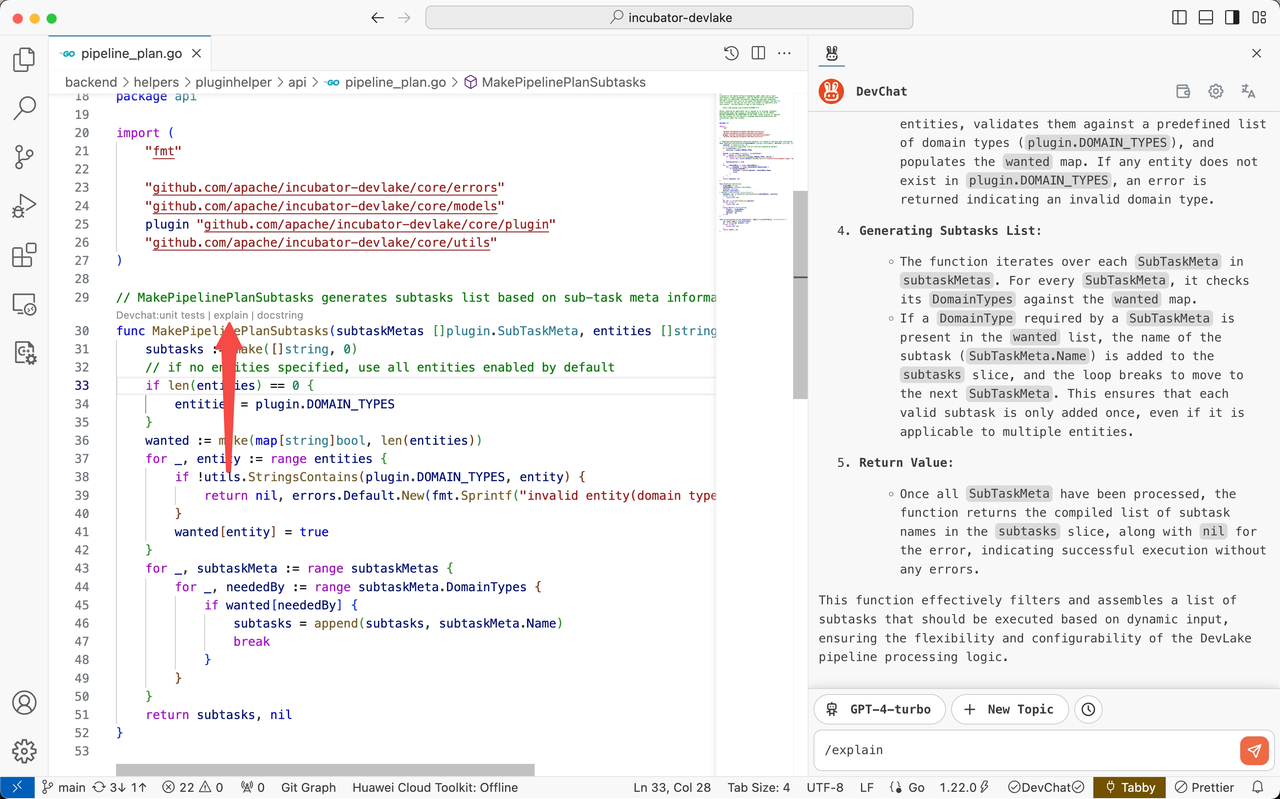The image size is (1280, 799).
Task: Go to line via Ln 33, Col 28
Action: [672, 787]
